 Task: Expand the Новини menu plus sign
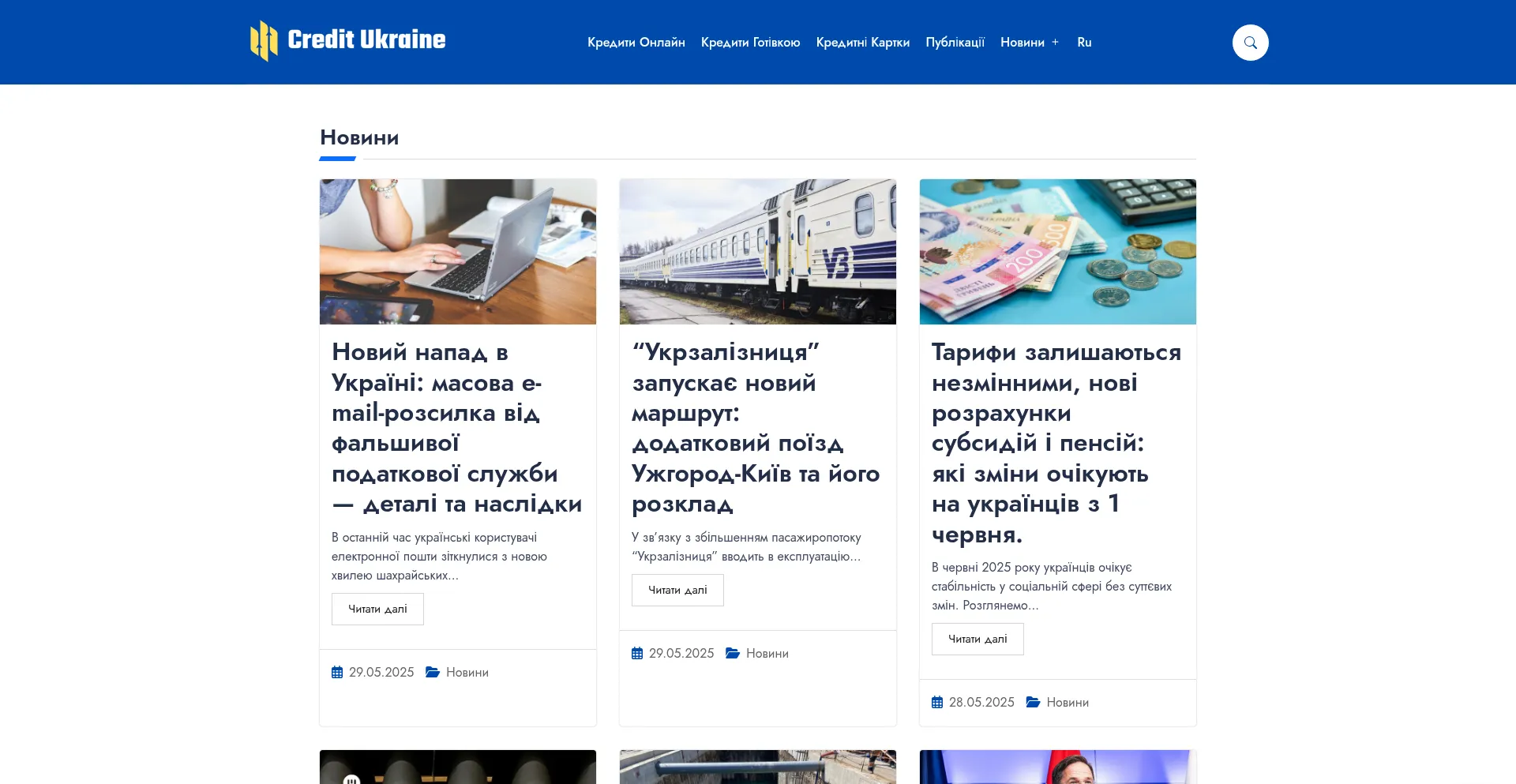point(1055,43)
